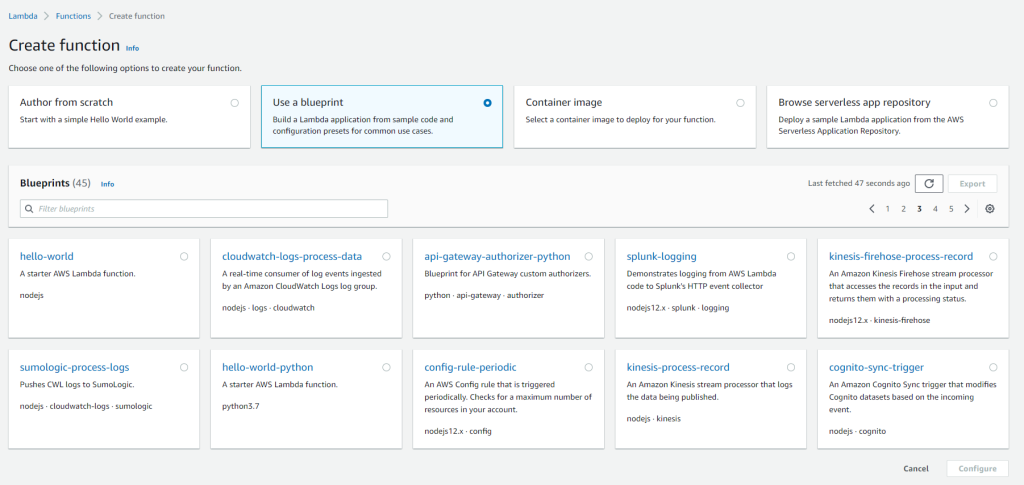The width and height of the screenshot is (1024, 485).
Task: Navigate to Functions breadcrumb
Action: coord(73,16)
